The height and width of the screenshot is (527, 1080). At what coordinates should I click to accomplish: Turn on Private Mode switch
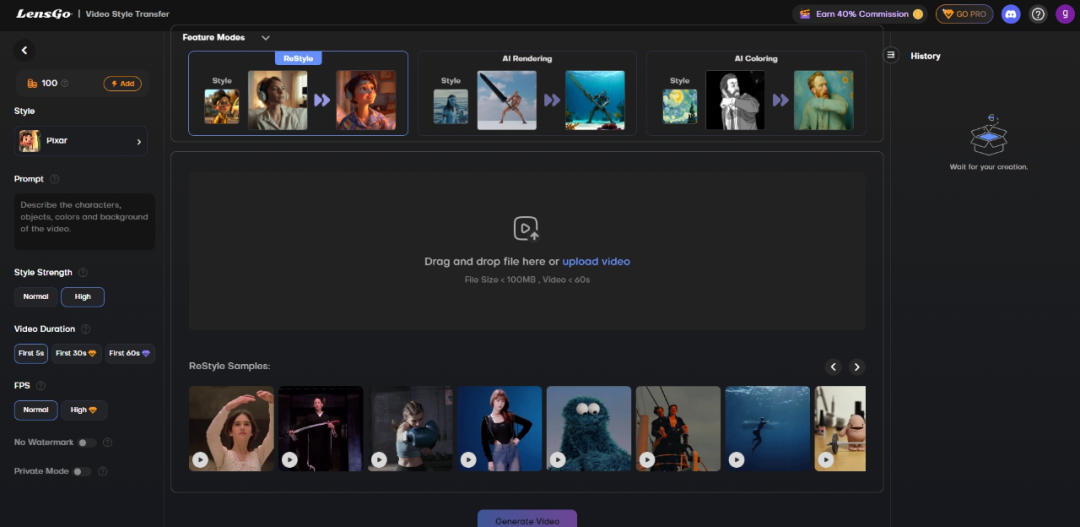(82, 471)
